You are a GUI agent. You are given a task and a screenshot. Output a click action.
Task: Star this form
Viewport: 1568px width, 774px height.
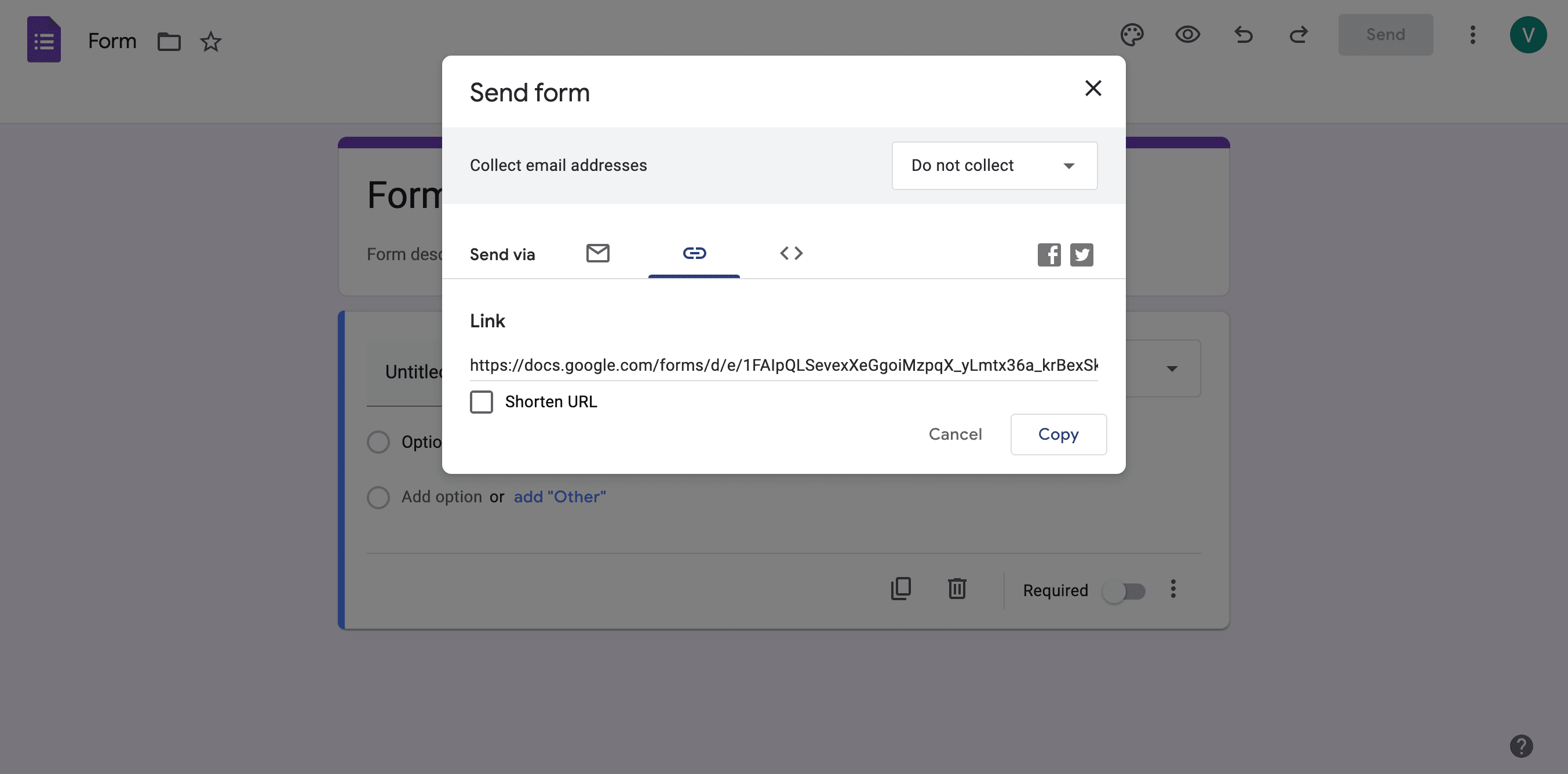[210, 41]
